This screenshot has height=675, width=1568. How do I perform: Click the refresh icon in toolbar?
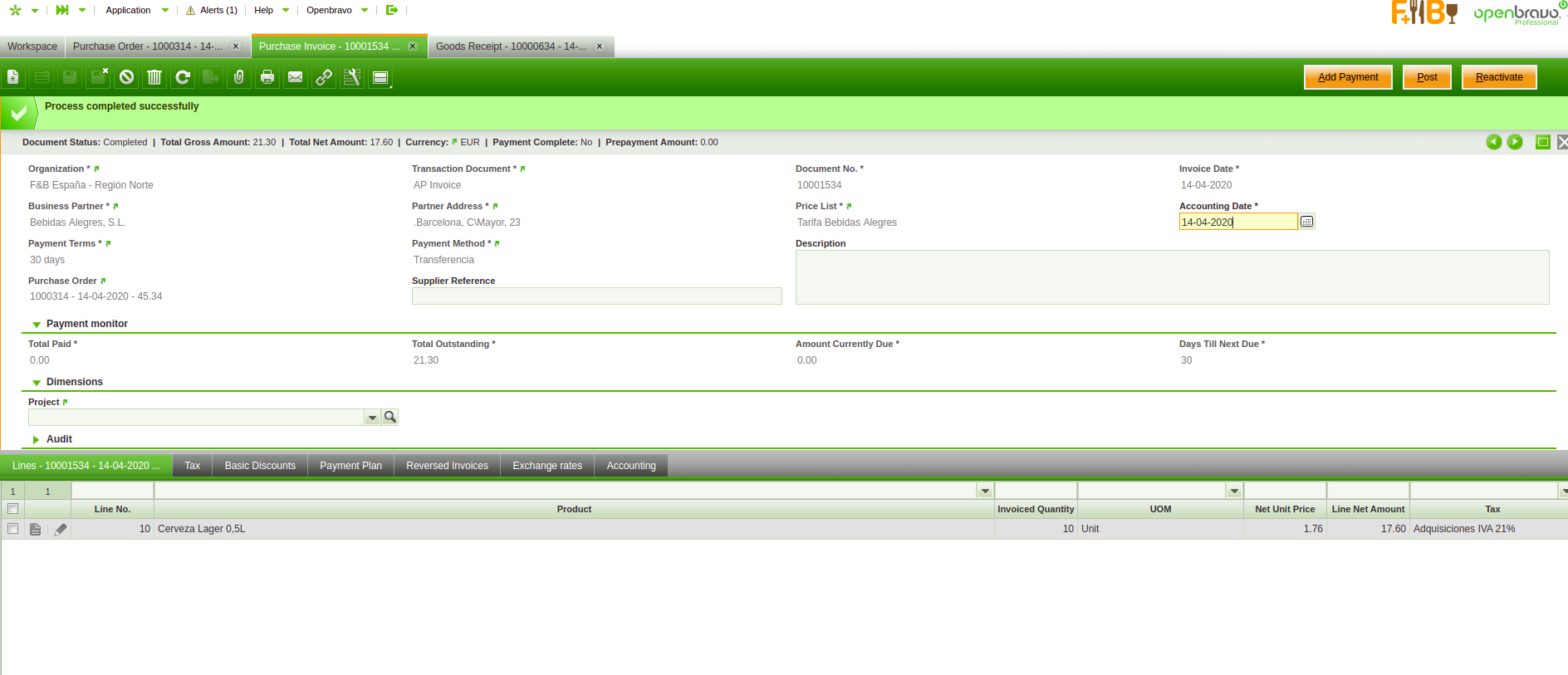tap(183, 77)
